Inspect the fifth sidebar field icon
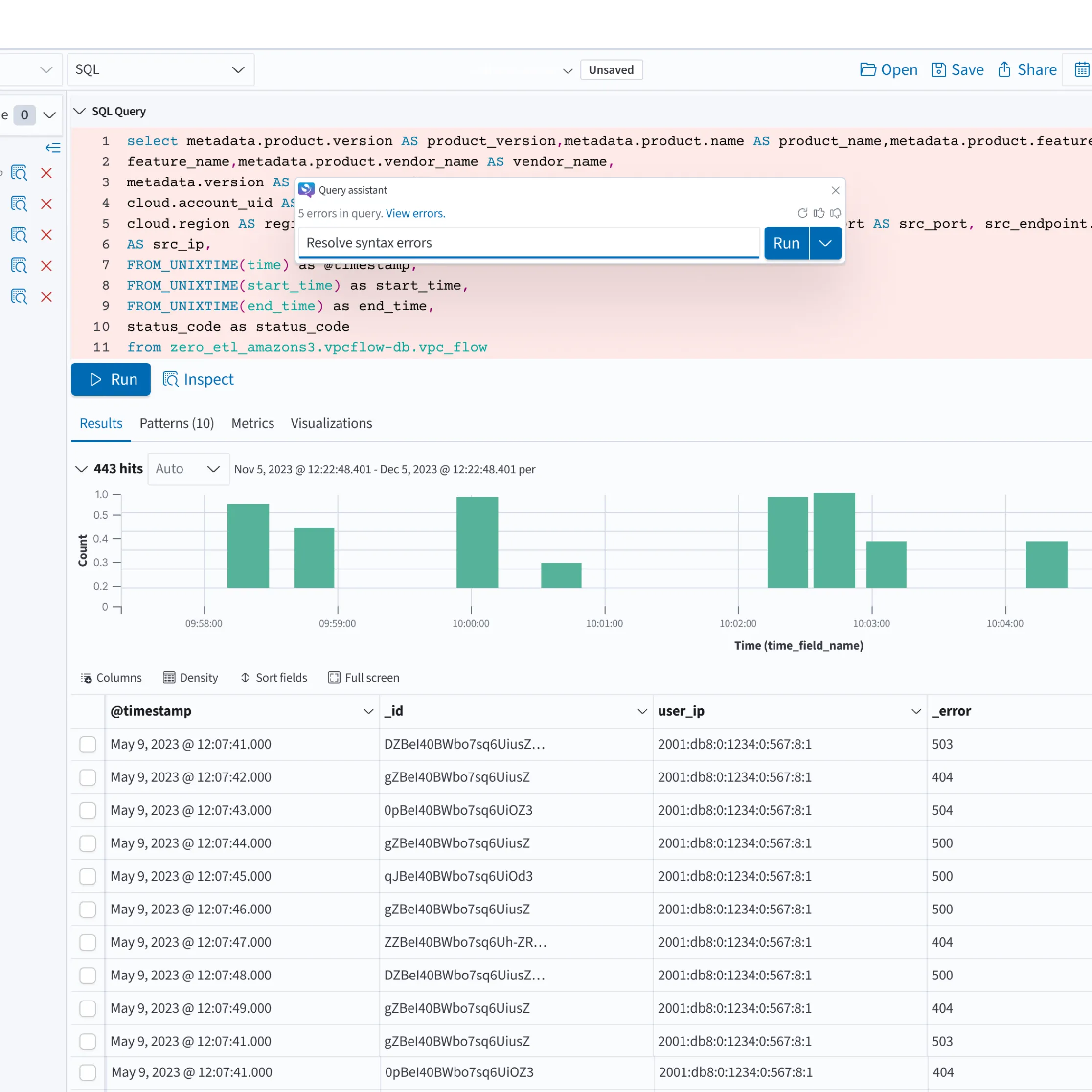Viewport: 1092px width, 1092px height. click(19, 297)
